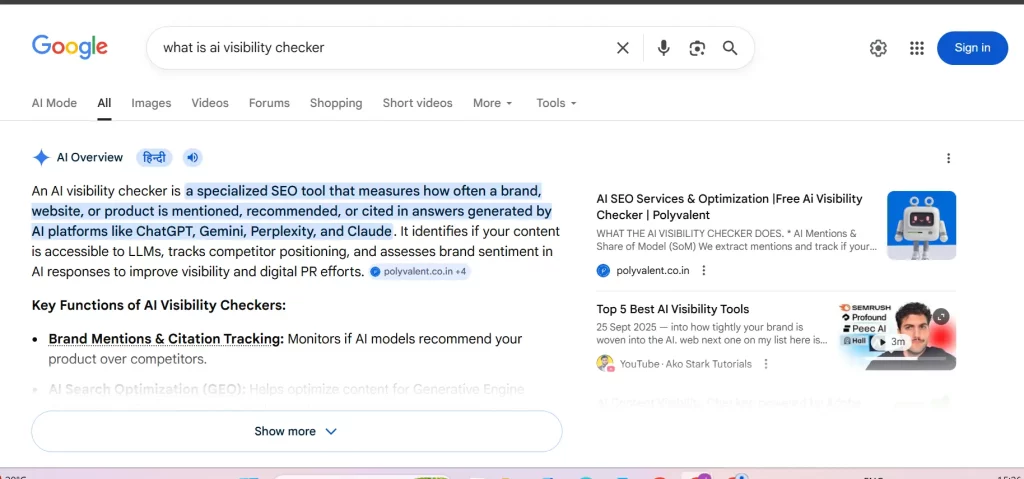Viewport: 1024px width, 479px height.
Task: Click Brand Mentions & Citation Tracking link
Action: click(166, 339)
